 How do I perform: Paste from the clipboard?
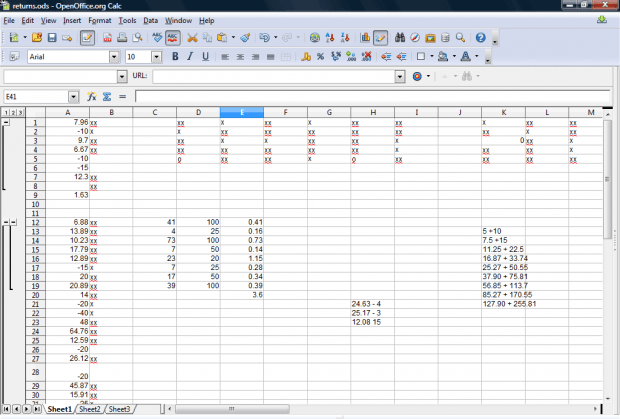coord(223,38)
